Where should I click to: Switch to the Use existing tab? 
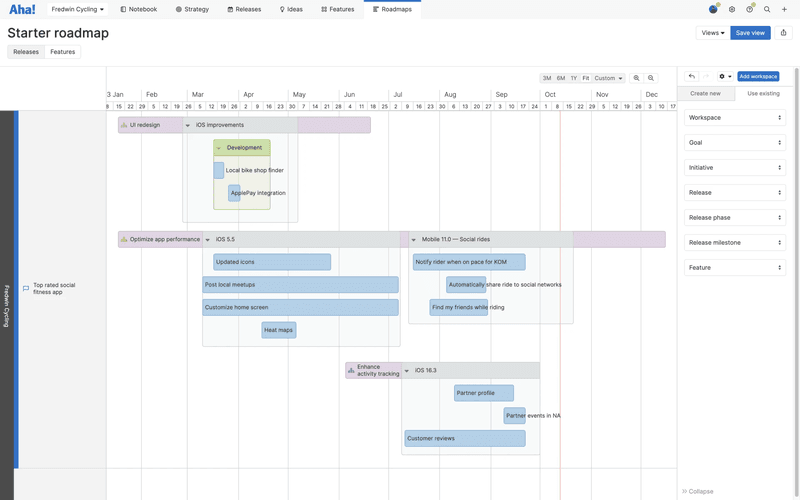tap(763, 93)
